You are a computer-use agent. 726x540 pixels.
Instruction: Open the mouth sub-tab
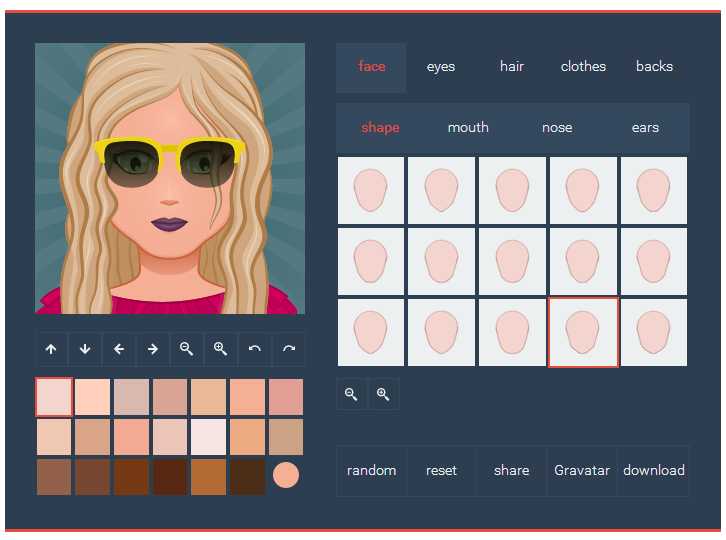[x=468, y=128]
